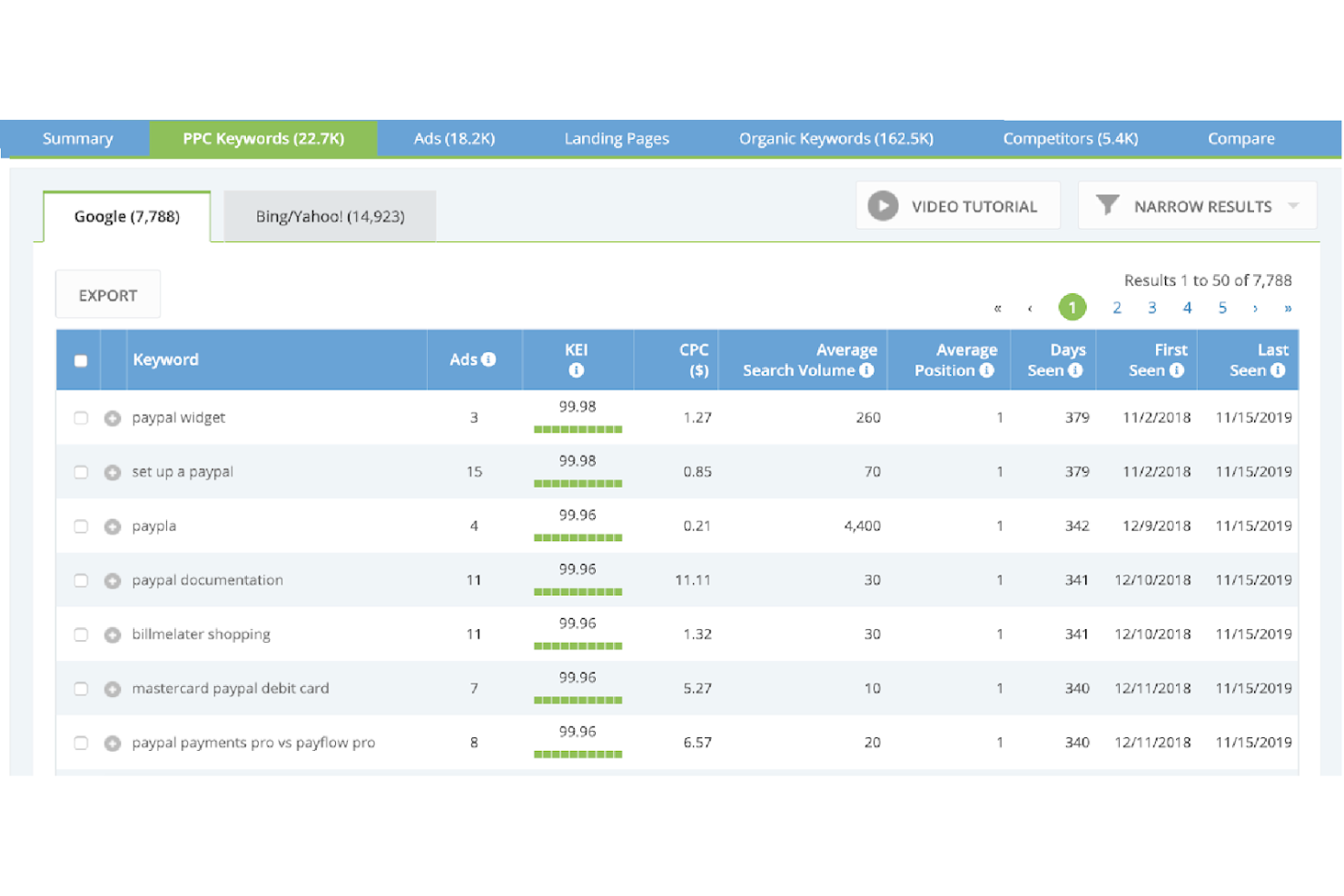Click the funnel filter icon
1344x896 pixels.
tap(1107, 205)
